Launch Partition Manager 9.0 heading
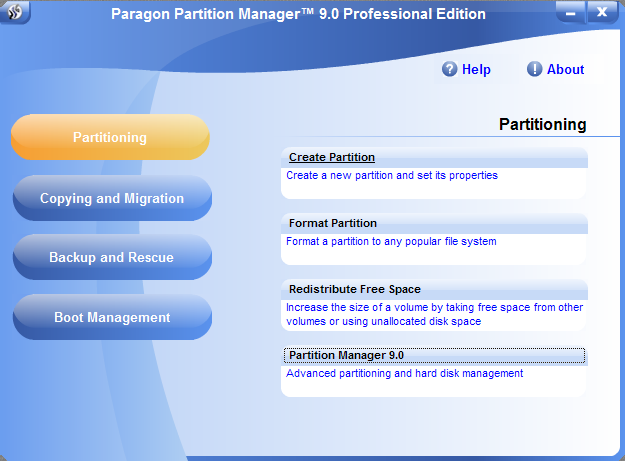Viewport: 625px width, 461px height. click(346, 355)
